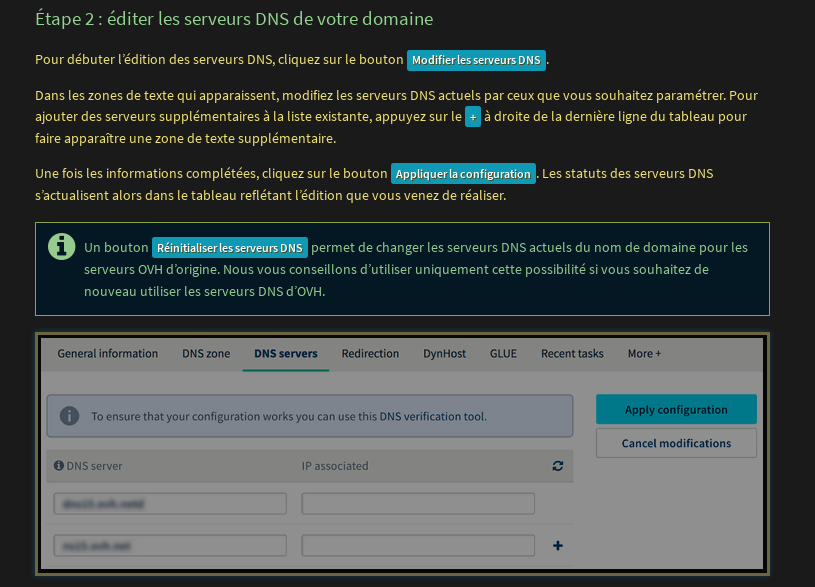
Task: Click the info icon beside the DNS server header
Action: point(58,466)
